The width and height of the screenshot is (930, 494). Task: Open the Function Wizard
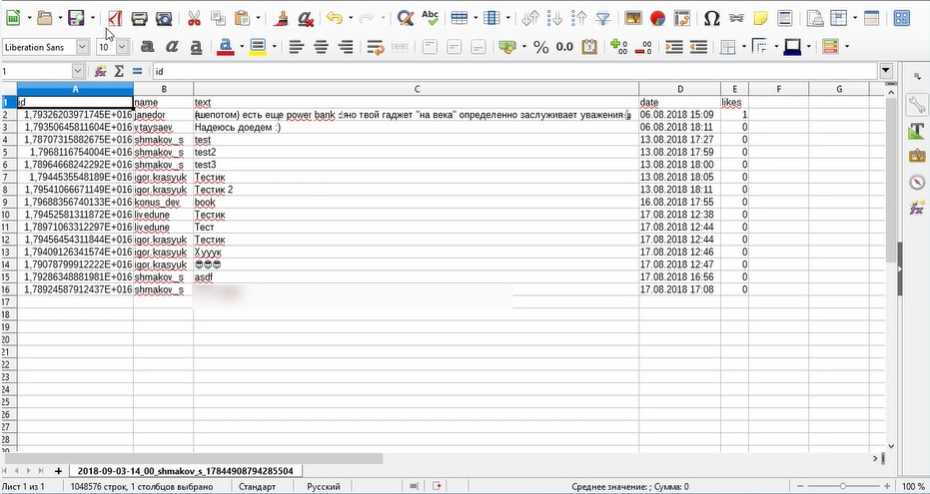(x=100, y=71)
